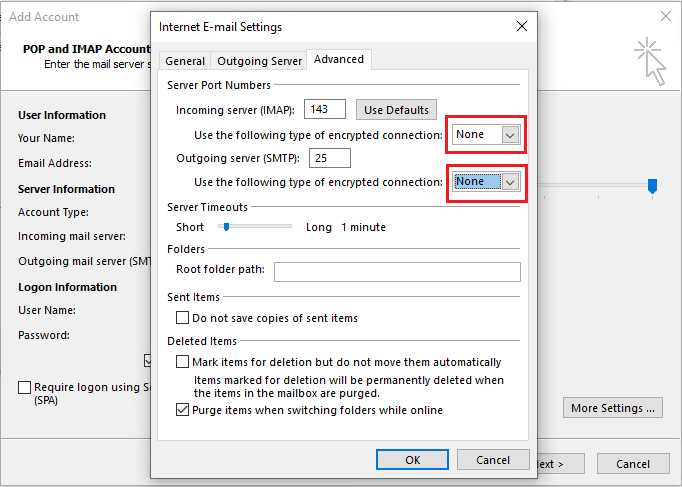Cancel the Internet E-mail Settings dialog
This screenshot has height=487, width=682.
493,460
